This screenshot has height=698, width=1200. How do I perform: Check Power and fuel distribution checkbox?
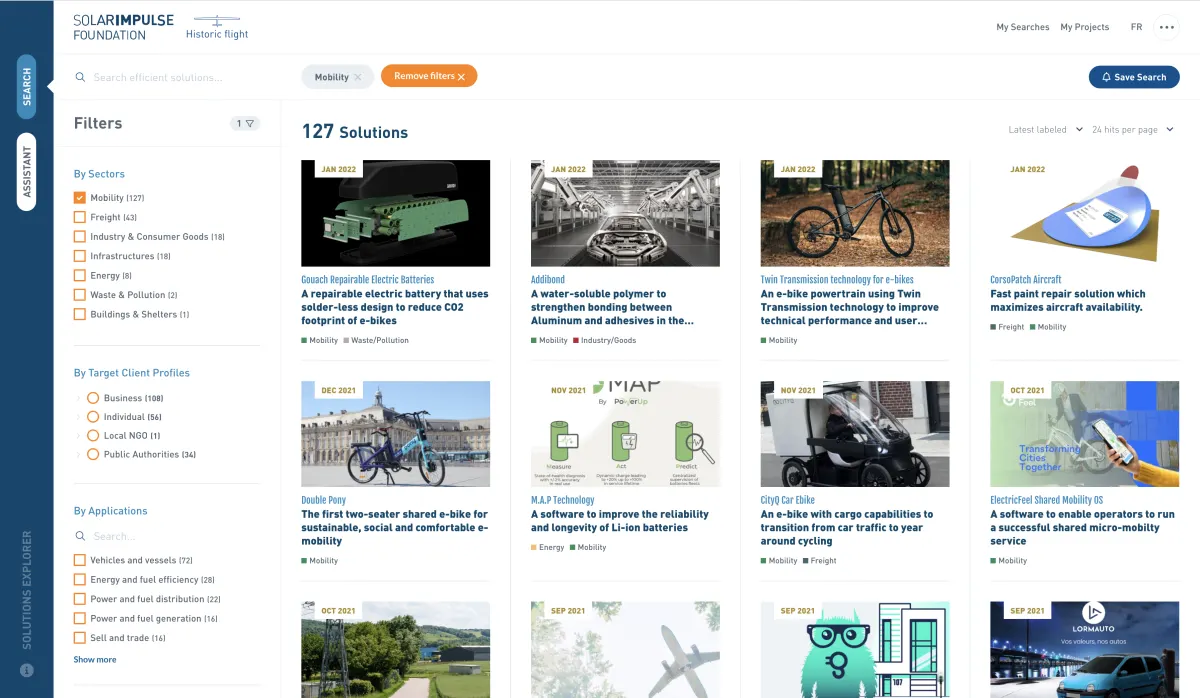click(80, 599)
